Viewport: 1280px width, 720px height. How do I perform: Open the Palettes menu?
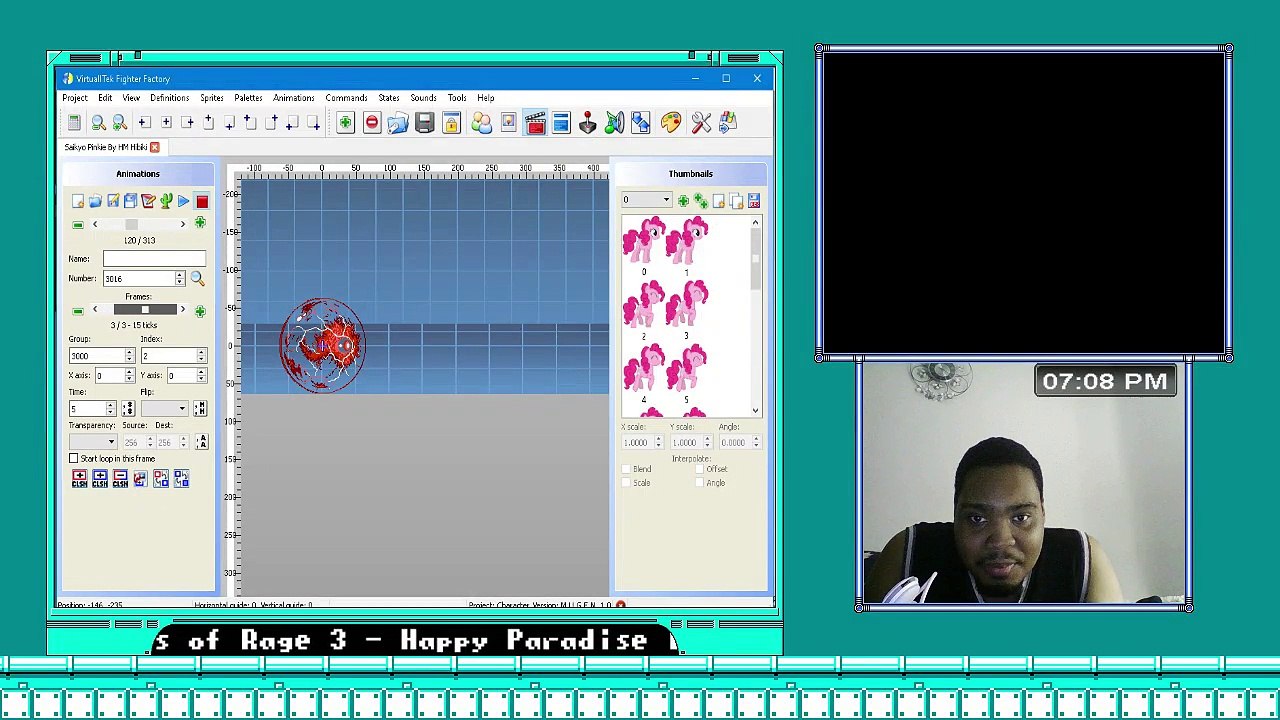(x=248, y=98)
